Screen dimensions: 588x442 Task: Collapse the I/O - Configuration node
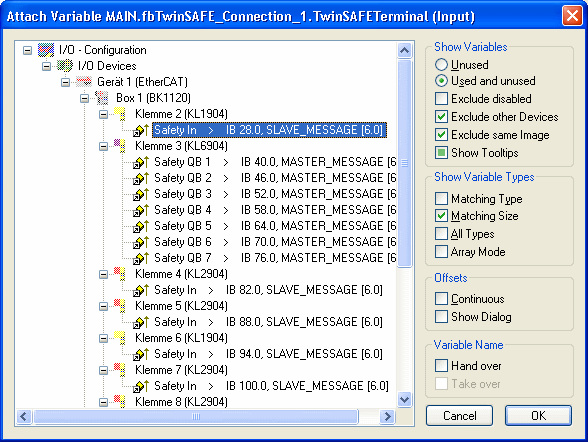pyautogui.click(x=27, y=50)
